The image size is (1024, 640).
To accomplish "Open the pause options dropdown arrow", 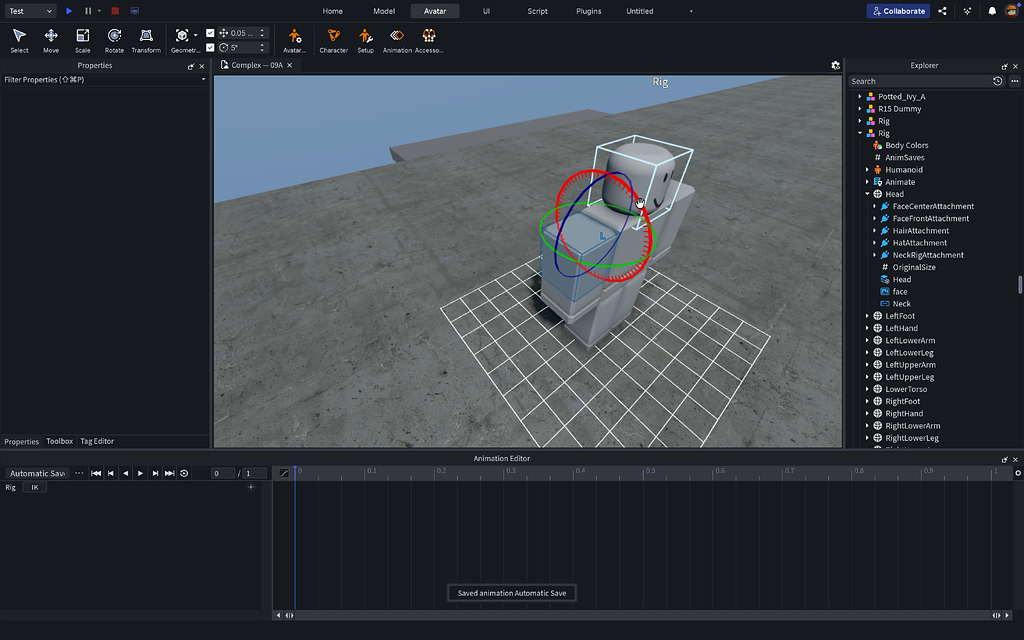I will point(99,11).
